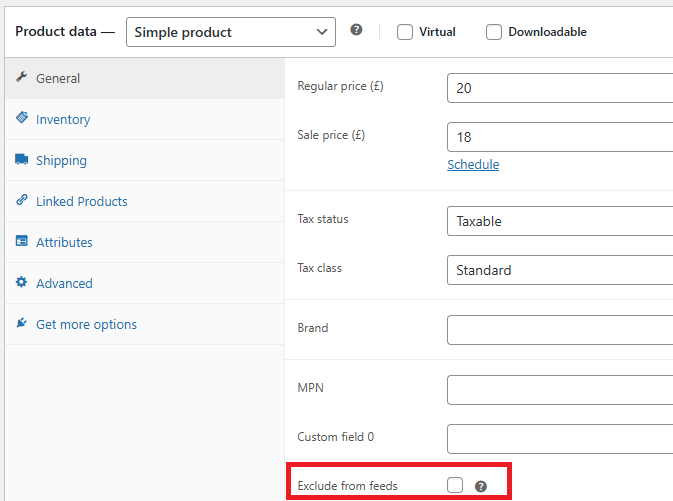This screenshot has height=501, width=673.
Task: Open the Simple product type dropdown
Action: (x=231, y=32)
